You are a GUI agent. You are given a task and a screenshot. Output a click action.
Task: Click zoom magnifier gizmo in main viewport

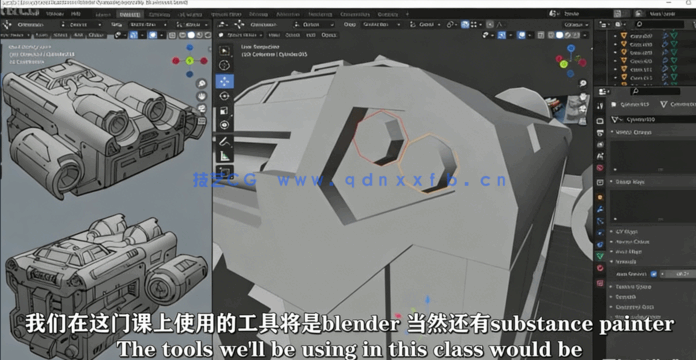(x=583, y=83)
